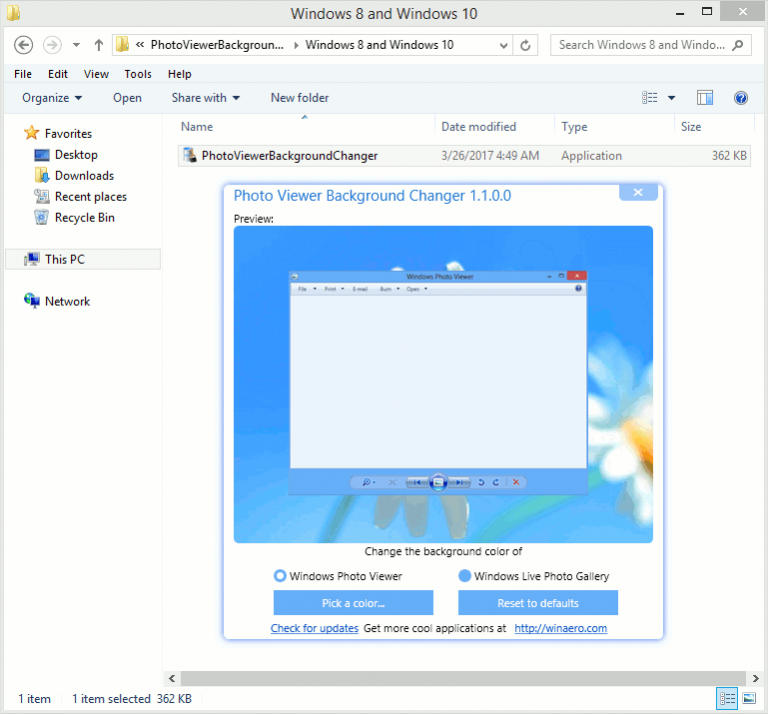Sort by the Size column
Image resolution: width=768 pixels, height=714 pixels.
click(x=691, y=127)
